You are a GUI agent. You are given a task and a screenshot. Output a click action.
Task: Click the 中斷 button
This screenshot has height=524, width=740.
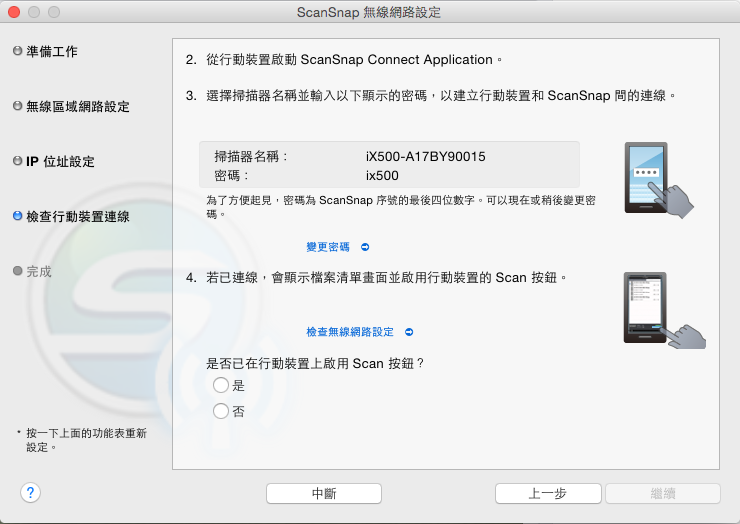(324, 494)
